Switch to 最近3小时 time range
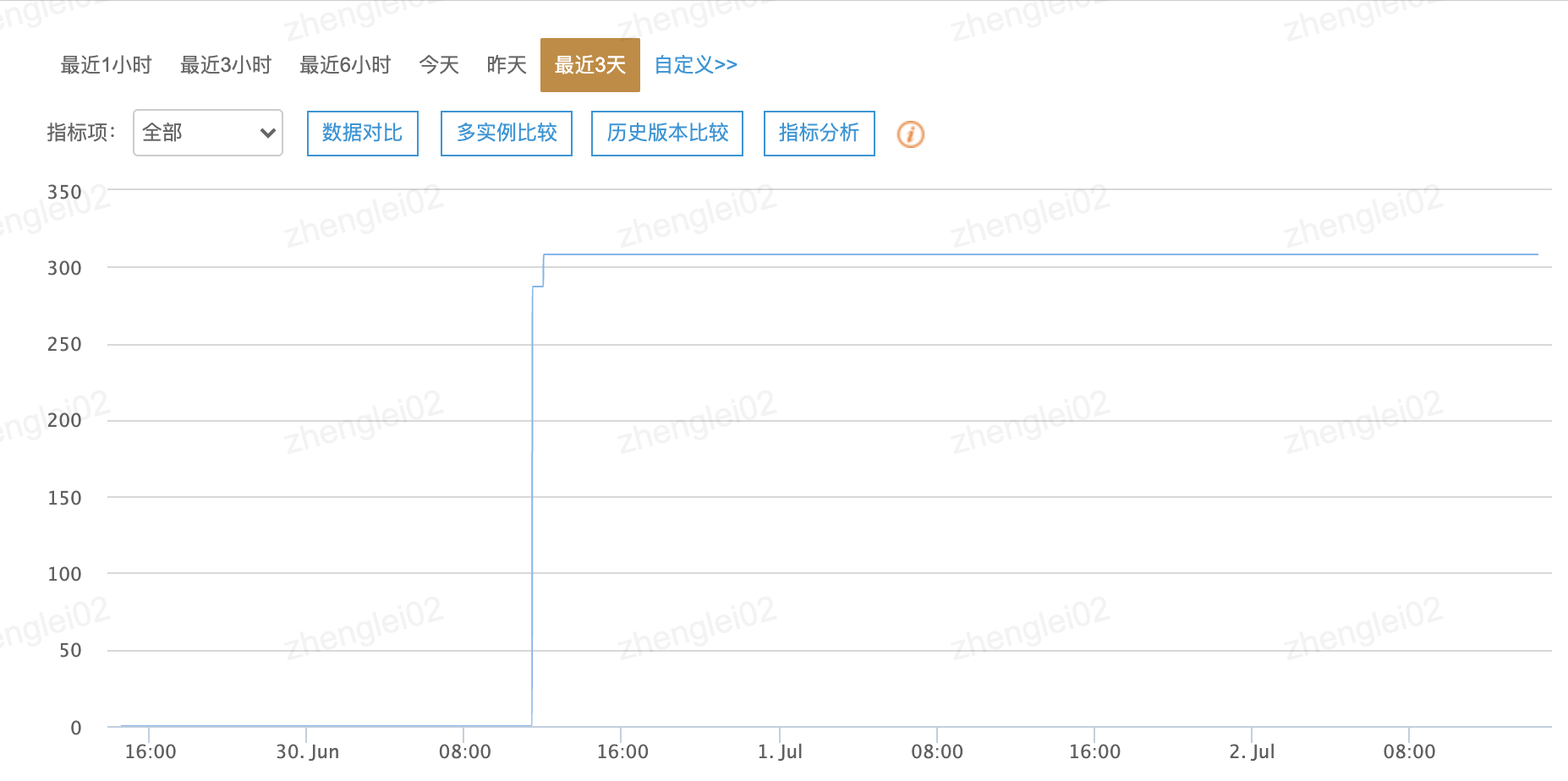The image size is (1568, 781). tap(226, 65)
